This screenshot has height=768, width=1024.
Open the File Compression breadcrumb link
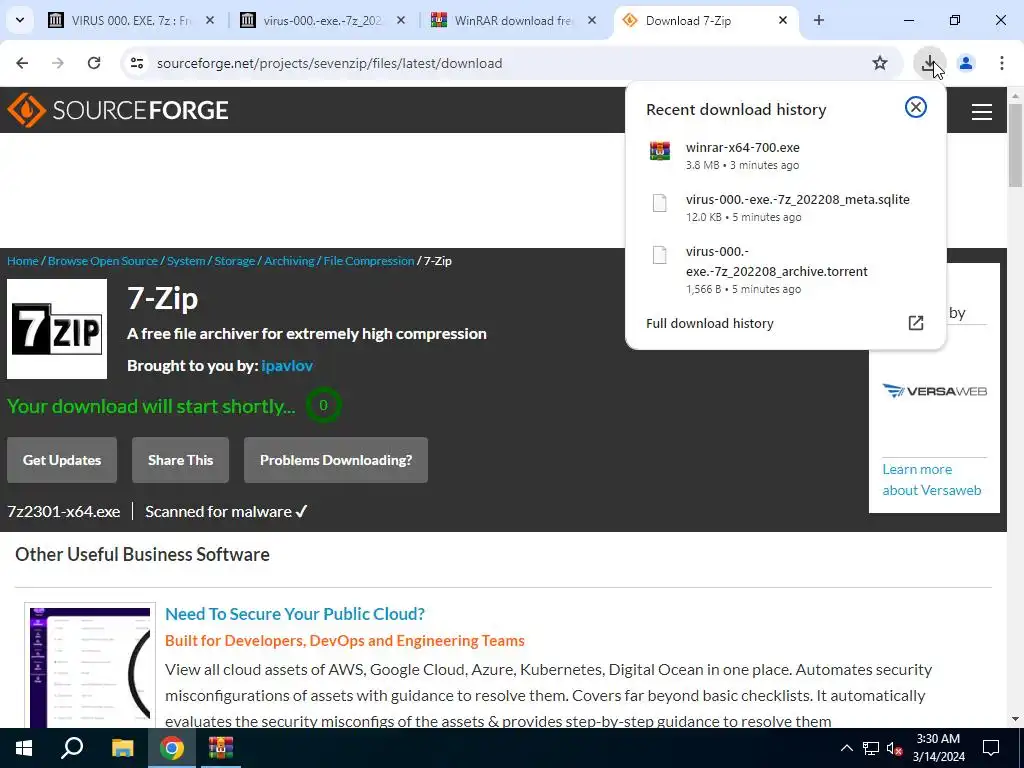click(369, 261)
